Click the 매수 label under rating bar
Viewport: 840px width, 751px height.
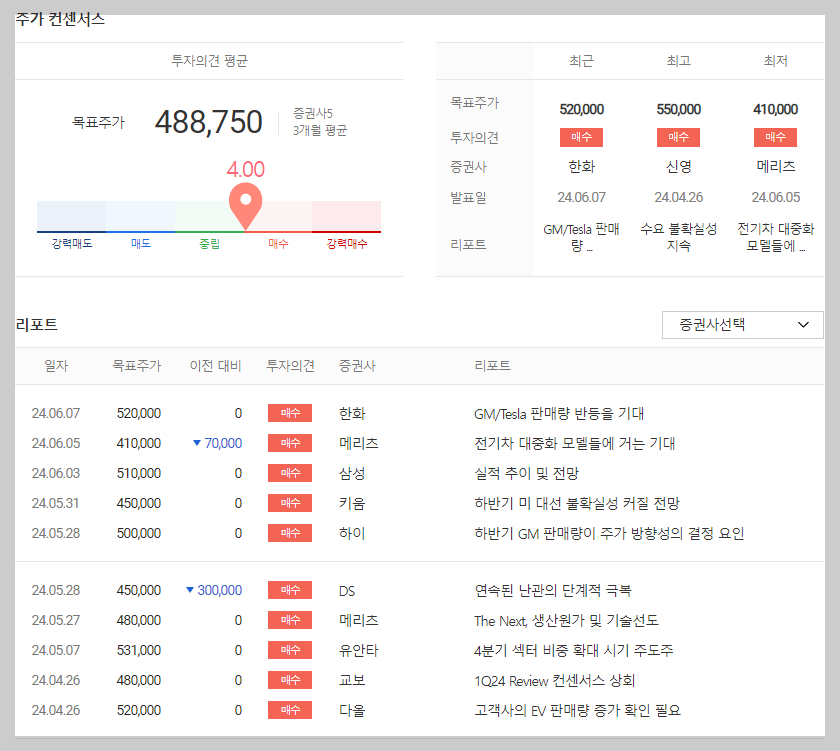click(278, 244)
